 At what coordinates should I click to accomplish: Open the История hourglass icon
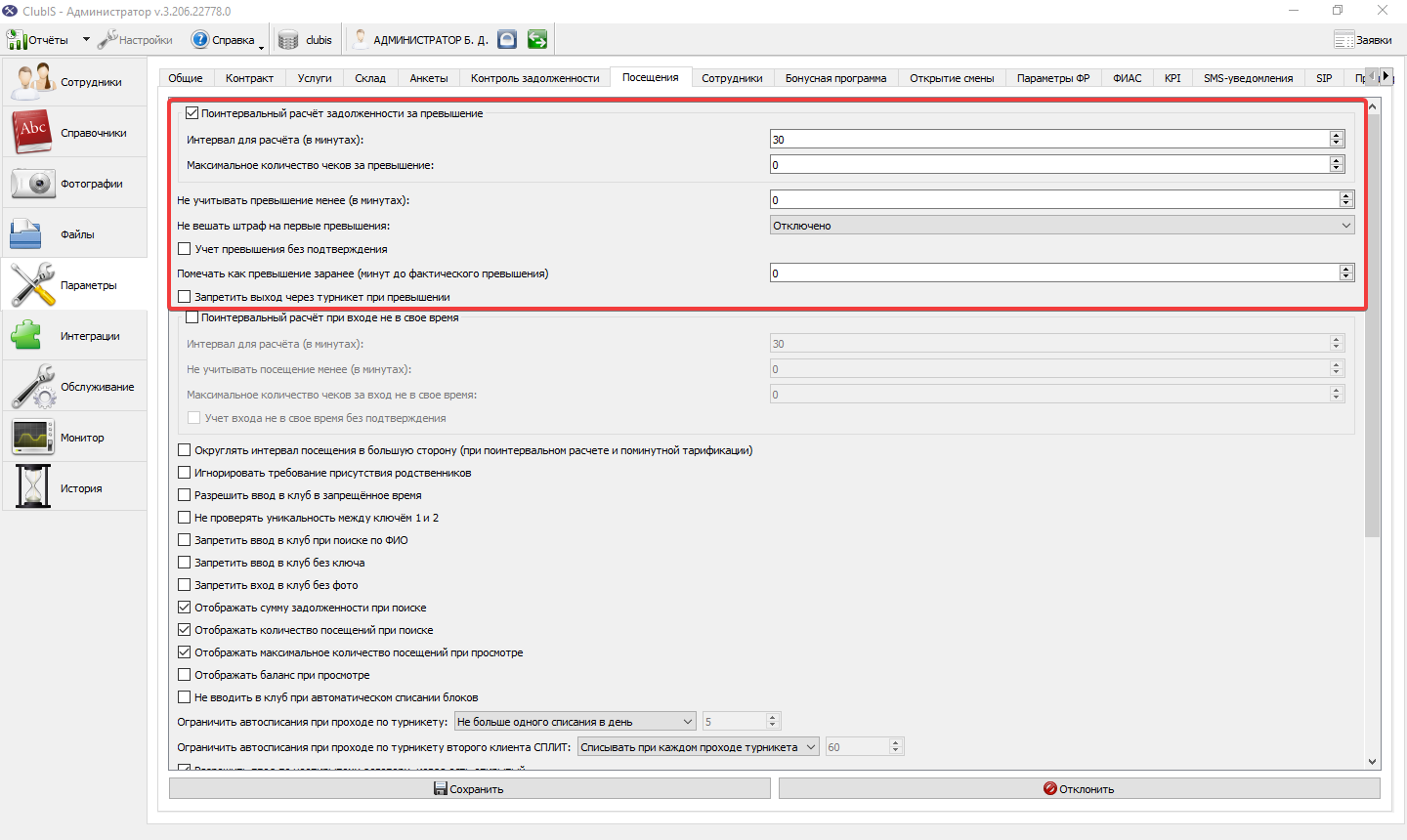(x=32, y=487)
